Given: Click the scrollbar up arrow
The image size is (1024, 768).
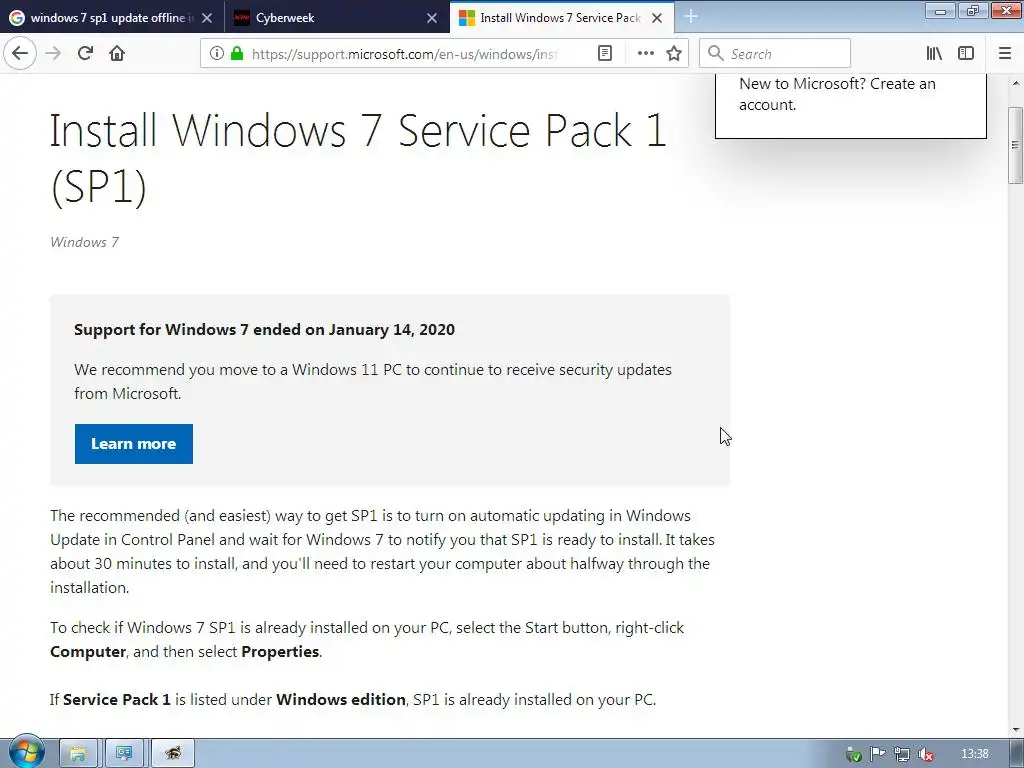Looking at the screenshot, I should coord(1016,84).
